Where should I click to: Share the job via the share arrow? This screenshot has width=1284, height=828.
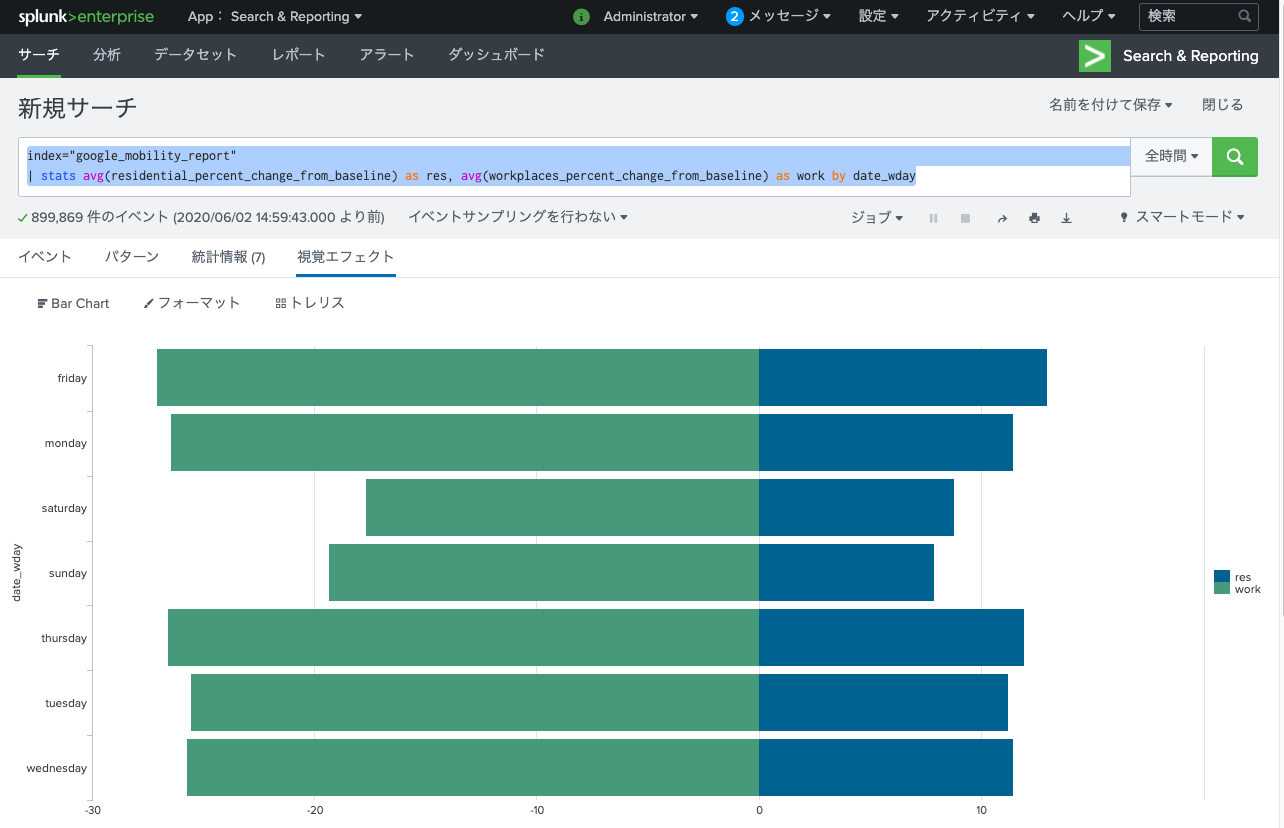click(x=1002, y=217)
